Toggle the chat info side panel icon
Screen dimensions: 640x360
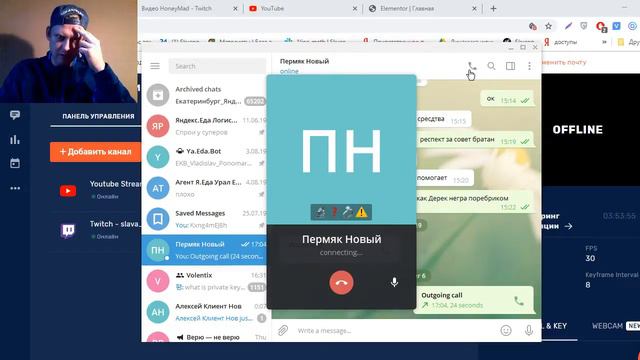pos(510,66)
